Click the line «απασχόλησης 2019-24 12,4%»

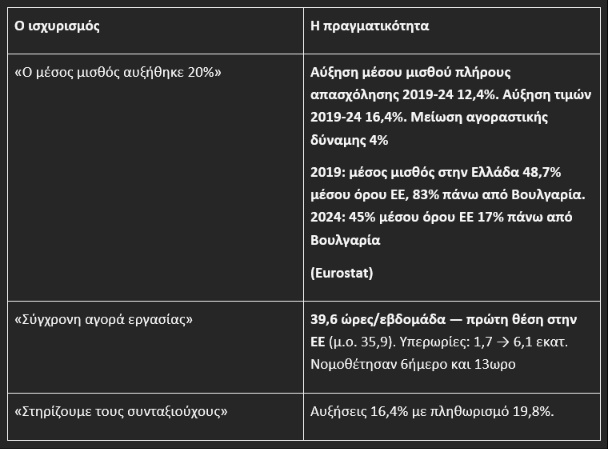tap(404, 95)
